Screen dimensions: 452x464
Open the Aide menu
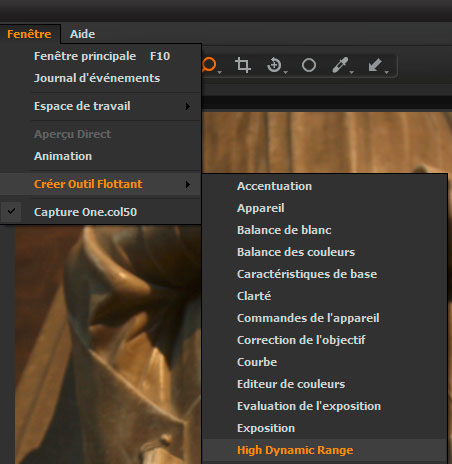[82, 34]
